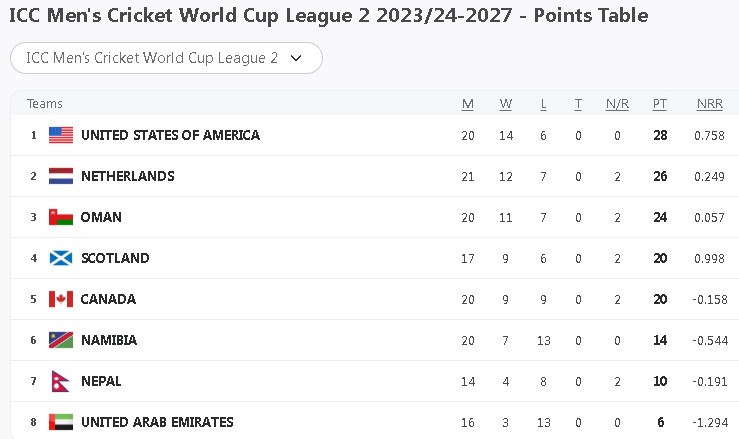
Task: Click the Namibia flag icon
Action: [61, 340]
